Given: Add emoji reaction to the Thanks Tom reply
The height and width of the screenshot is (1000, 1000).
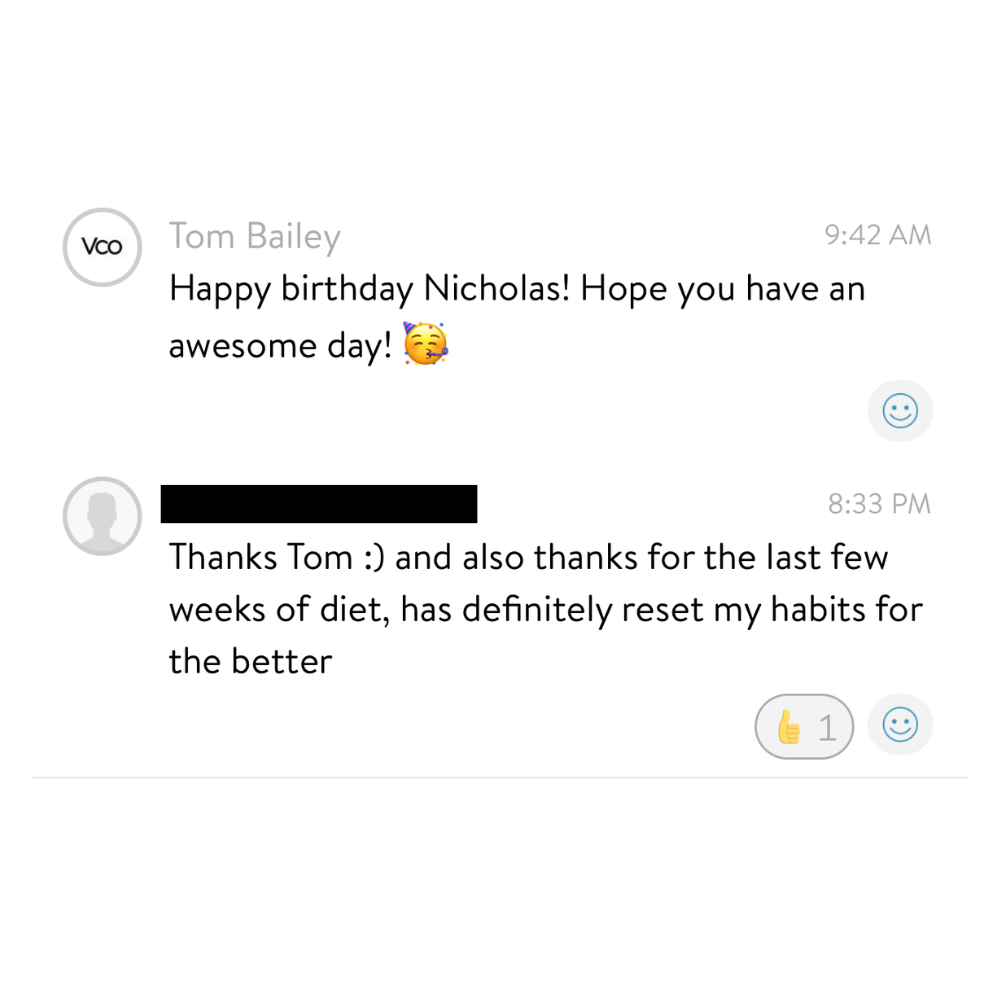Looking at the screenshot, I should pos(900,724).
